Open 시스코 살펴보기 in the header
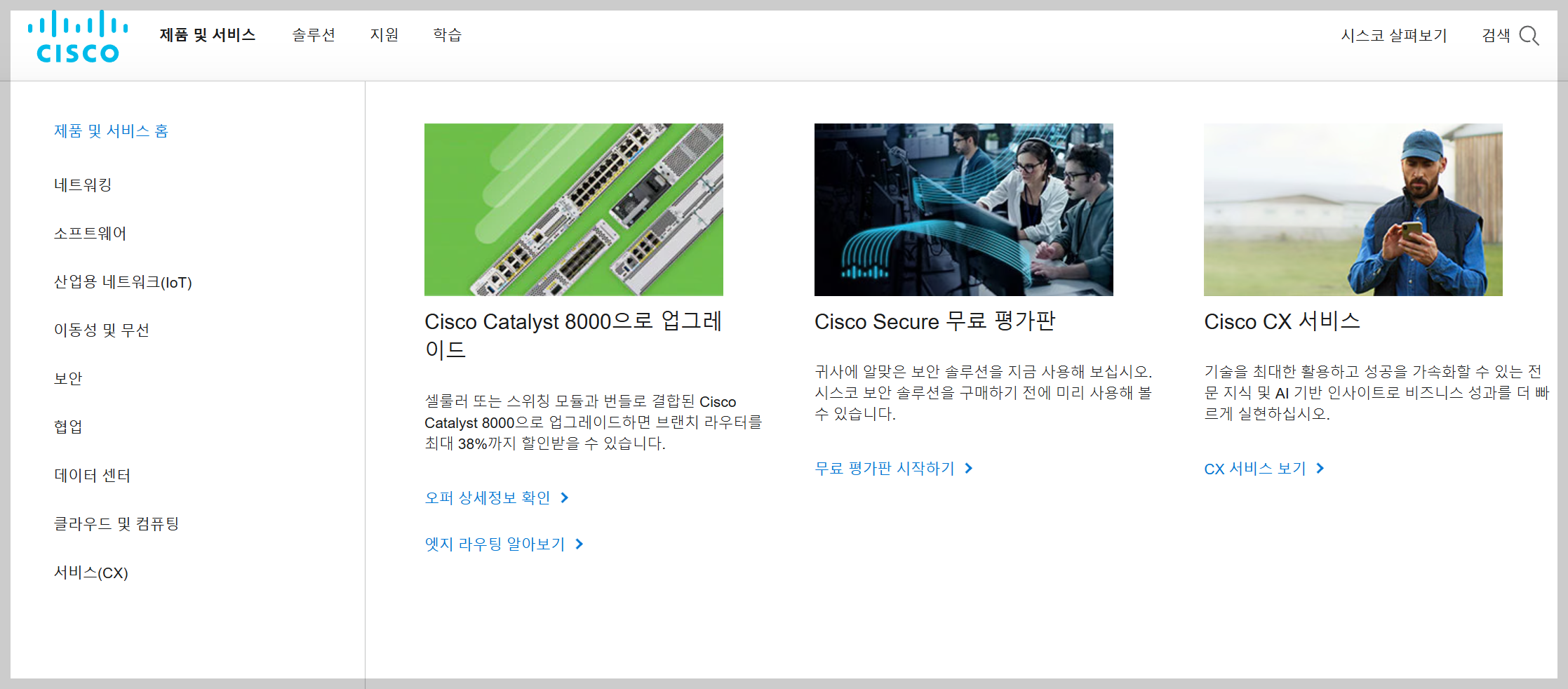Screen dimensions: 1568x689 point(1394,36)
